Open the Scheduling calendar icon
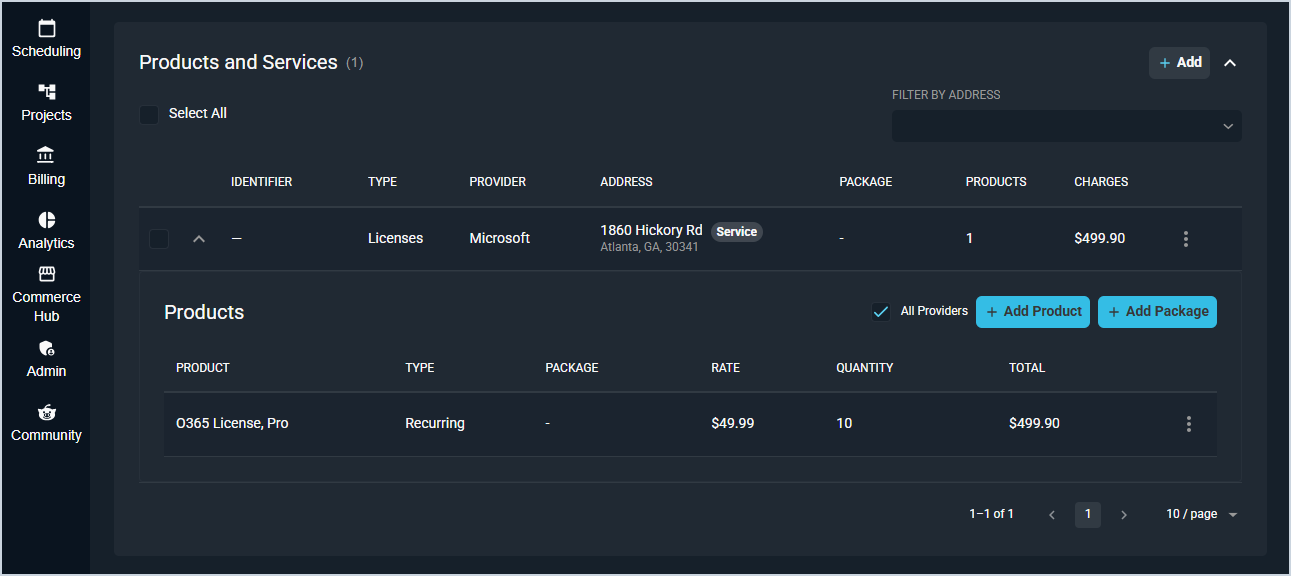Image resolution: width=1291 pixels, height=576 pixels. coord(46,29)
